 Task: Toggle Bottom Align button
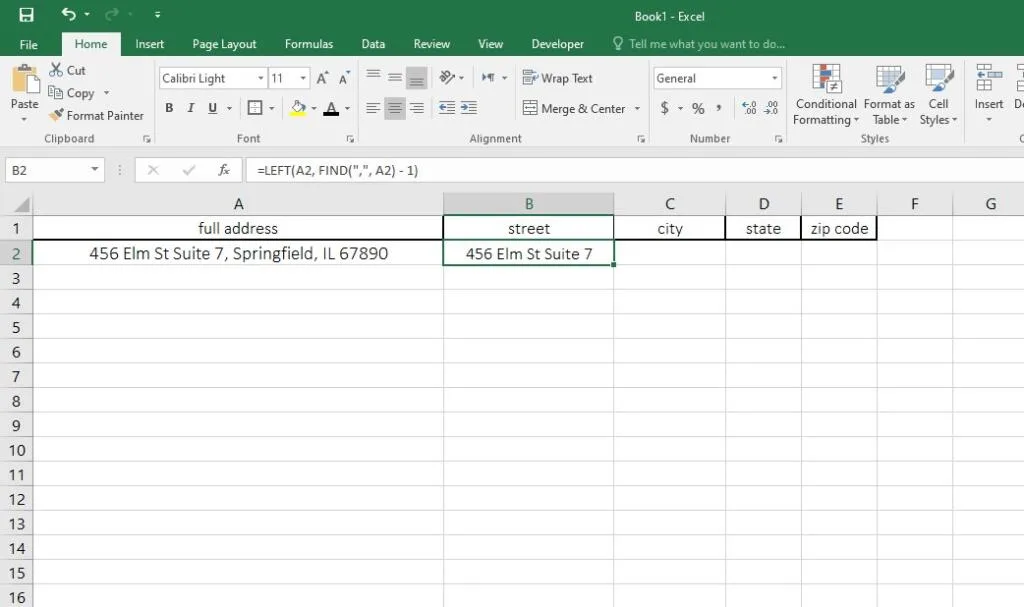[417, 77]
